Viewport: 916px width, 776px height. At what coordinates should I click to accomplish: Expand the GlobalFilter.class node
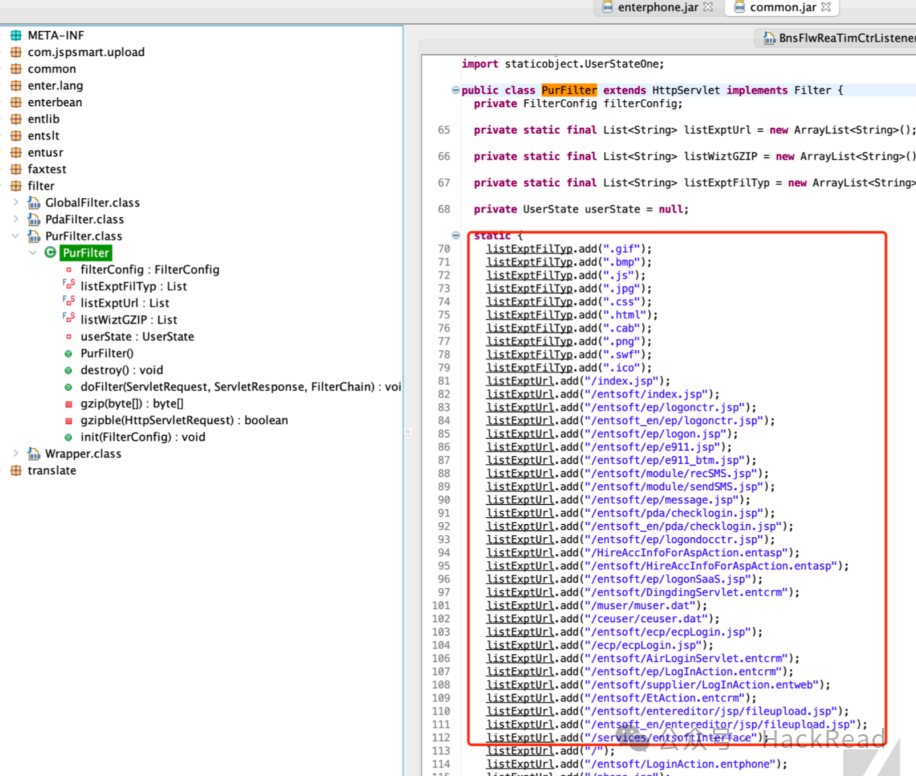[x=16, y=203]
